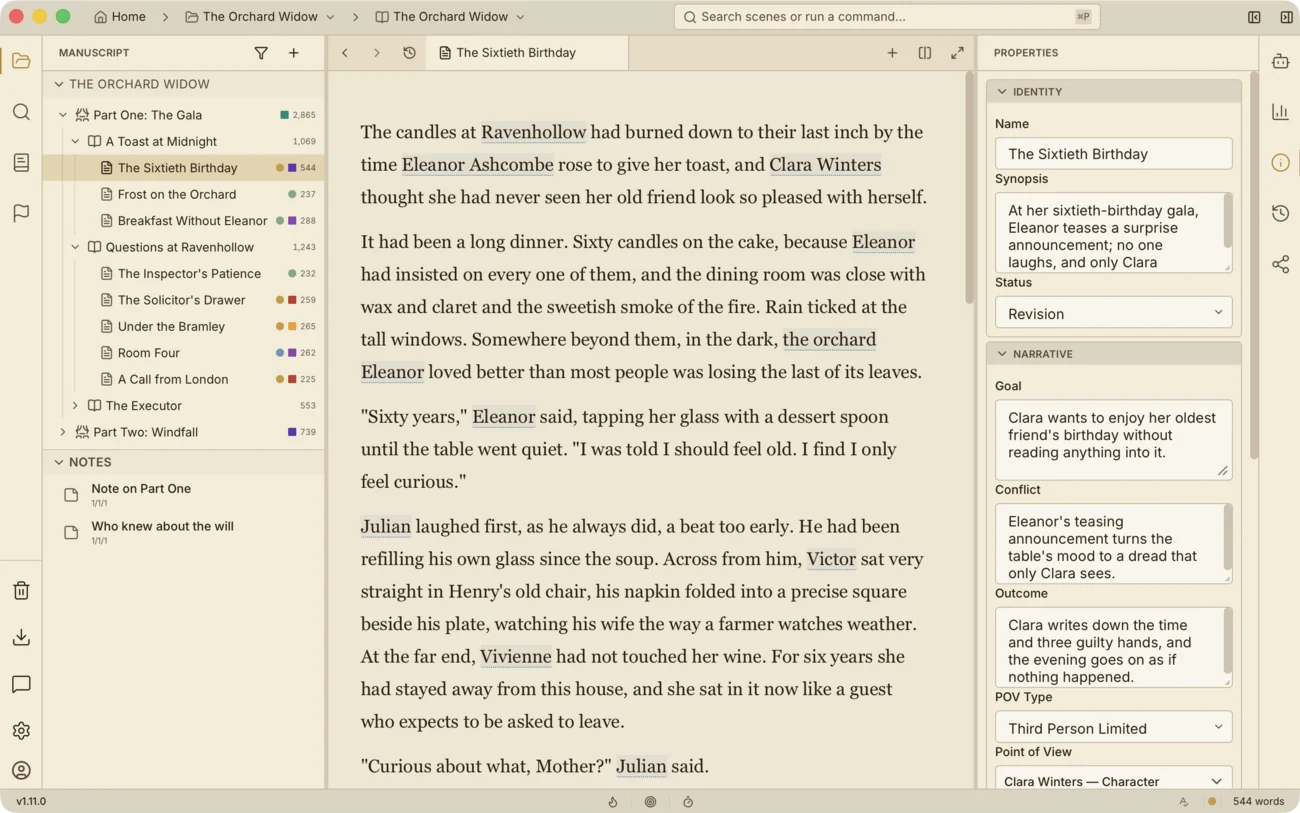Screen dimensions: 1300x813
Task: Select The Sixtieth Birthday editor tab
Action: [527, 53]
